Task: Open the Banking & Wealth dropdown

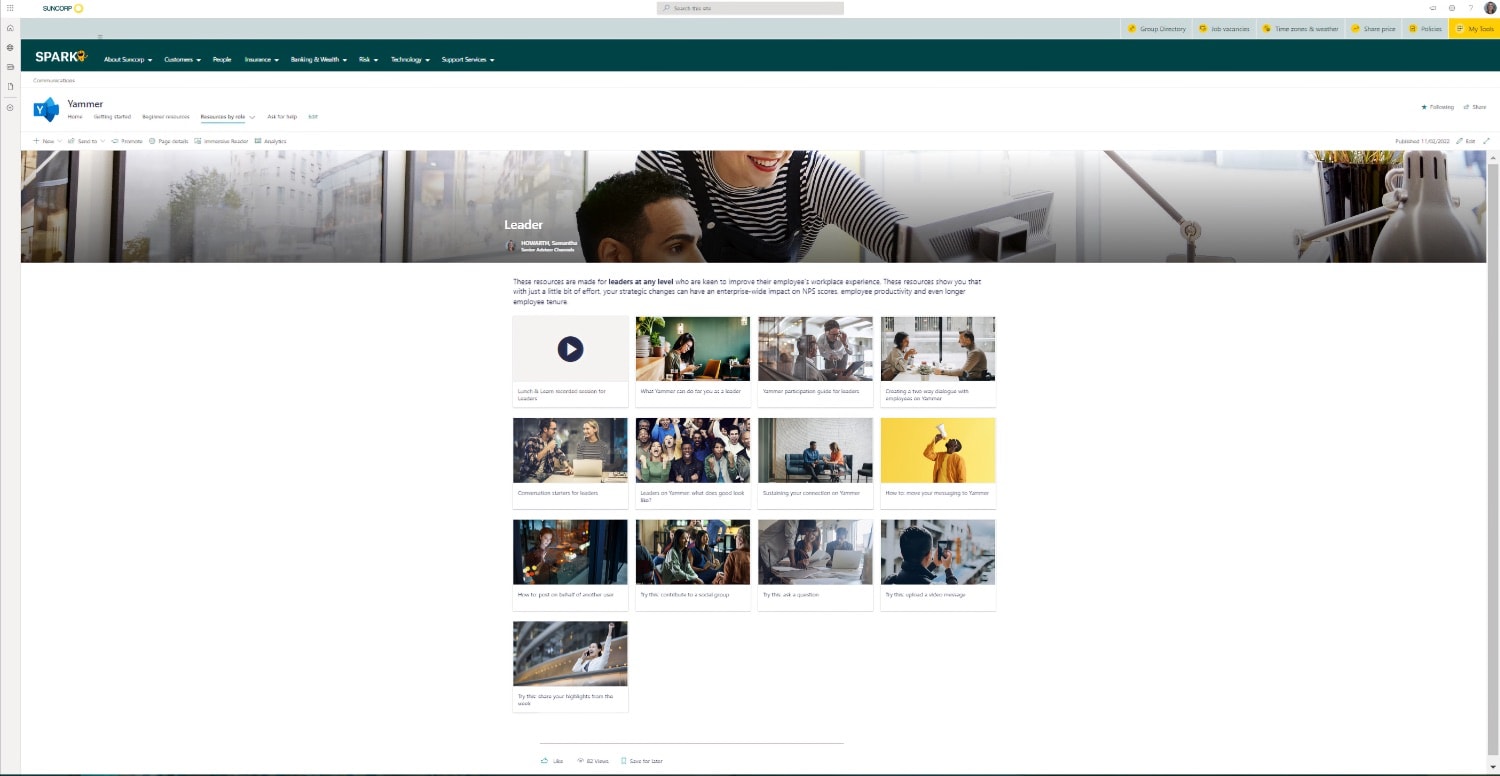Action: [x=318, y=60]
